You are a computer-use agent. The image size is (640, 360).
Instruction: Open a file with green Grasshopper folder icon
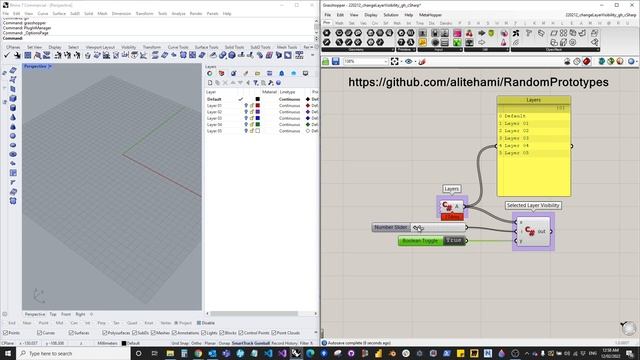click(x=326, y=62)
